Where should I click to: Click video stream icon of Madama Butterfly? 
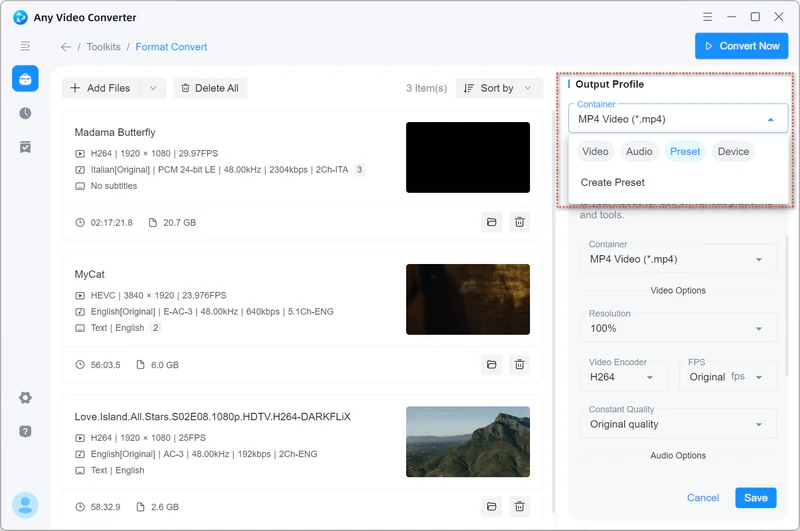click(x=80, y=154)
